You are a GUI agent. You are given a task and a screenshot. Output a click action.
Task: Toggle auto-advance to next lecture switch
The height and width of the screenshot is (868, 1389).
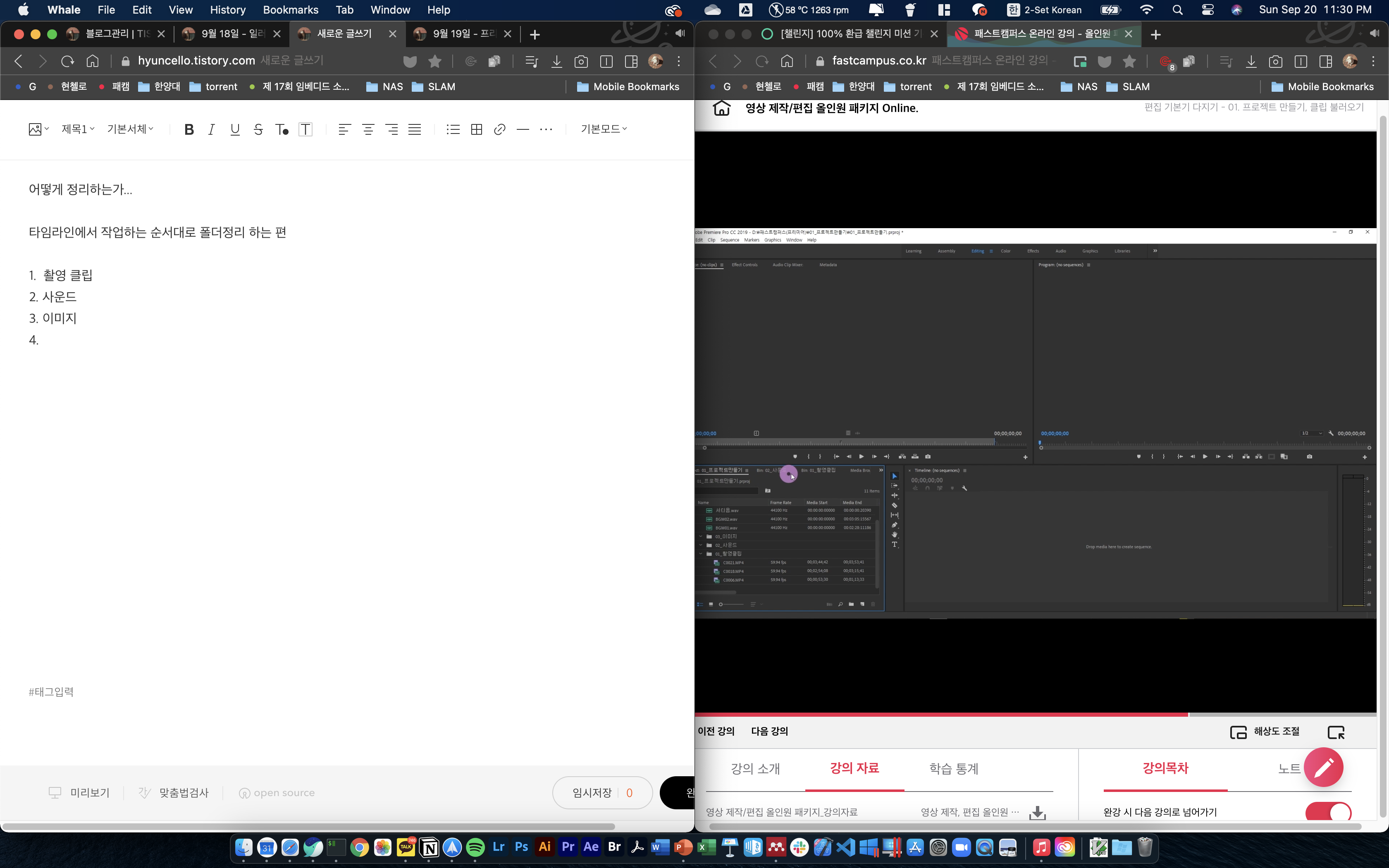click(x=1327, y=812)
